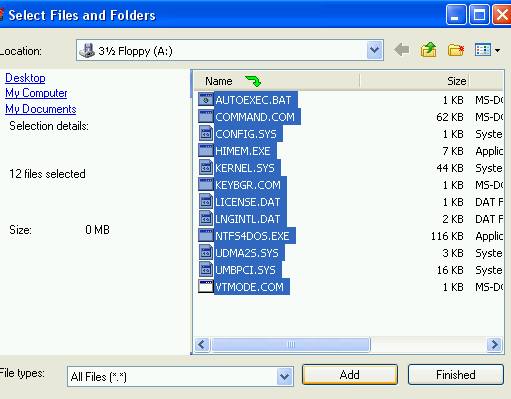Click the CONFIG.SYS file icon
511x399 pixels.
tap(206, 133)
